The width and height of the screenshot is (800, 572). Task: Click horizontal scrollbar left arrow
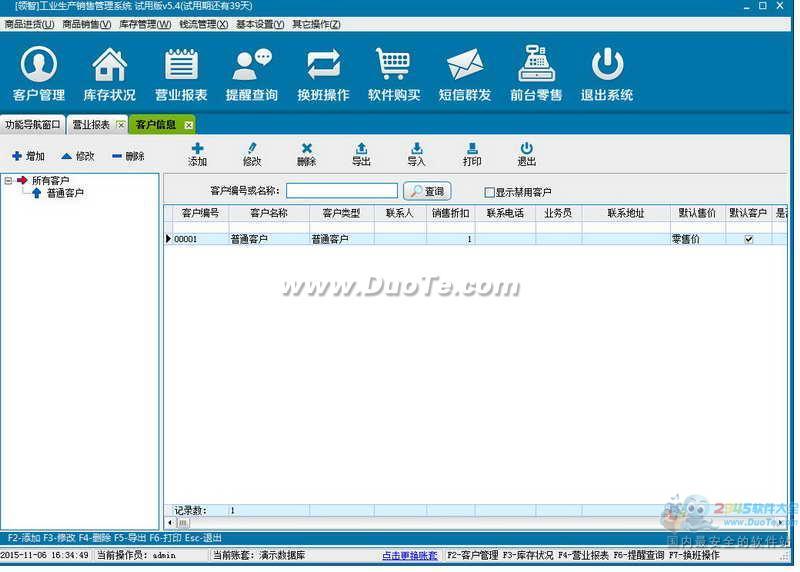(169, 523)
